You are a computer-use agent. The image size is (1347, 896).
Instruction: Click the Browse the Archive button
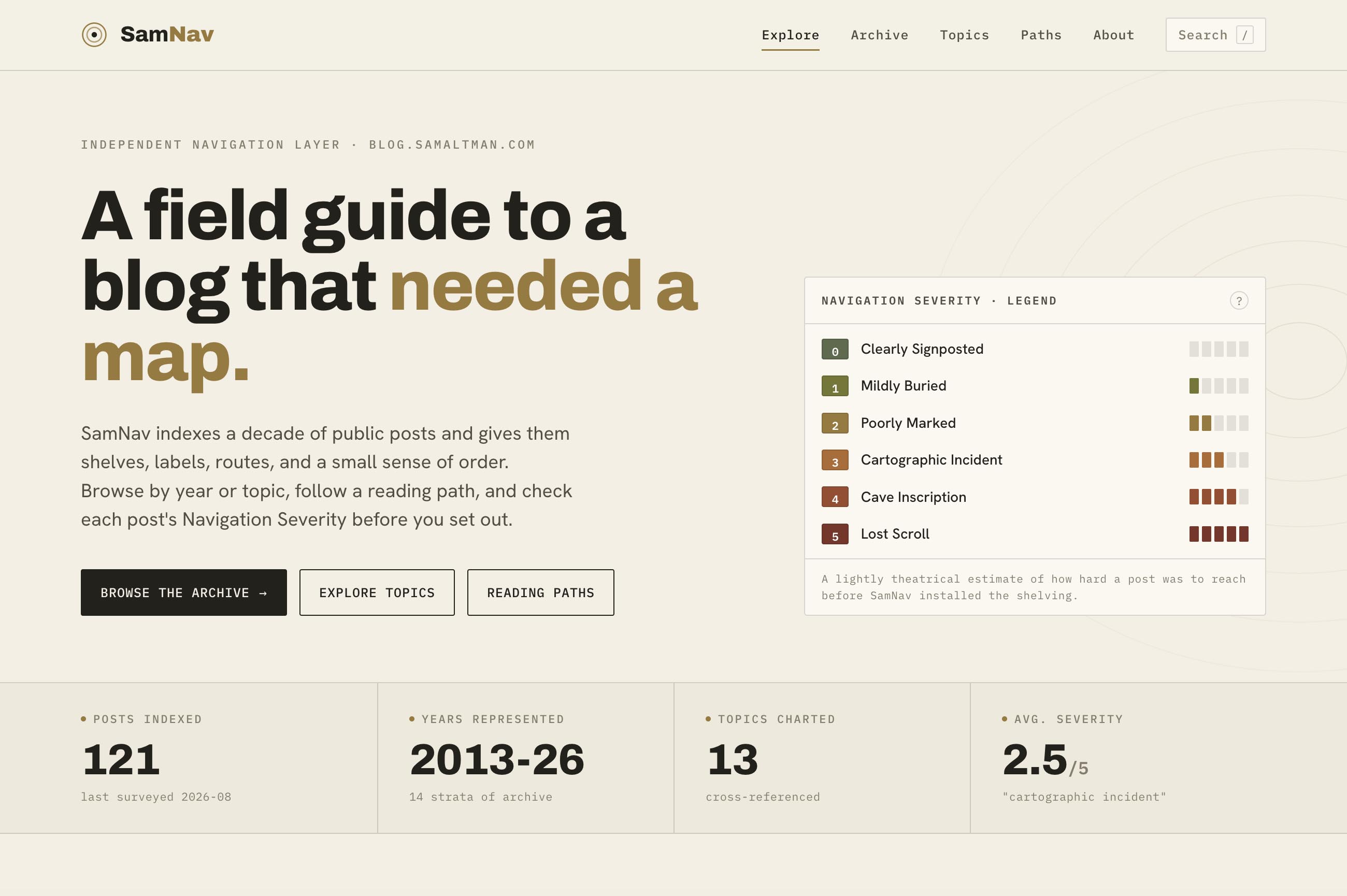click(x=183, y=592)
